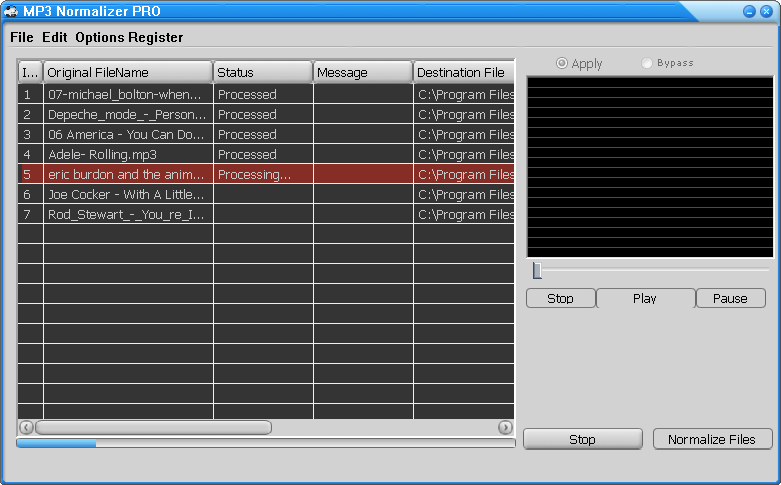Viewport: 781px width, 485px height.
Task: Click Processed status of row 1
Action: tap(263, 94)
